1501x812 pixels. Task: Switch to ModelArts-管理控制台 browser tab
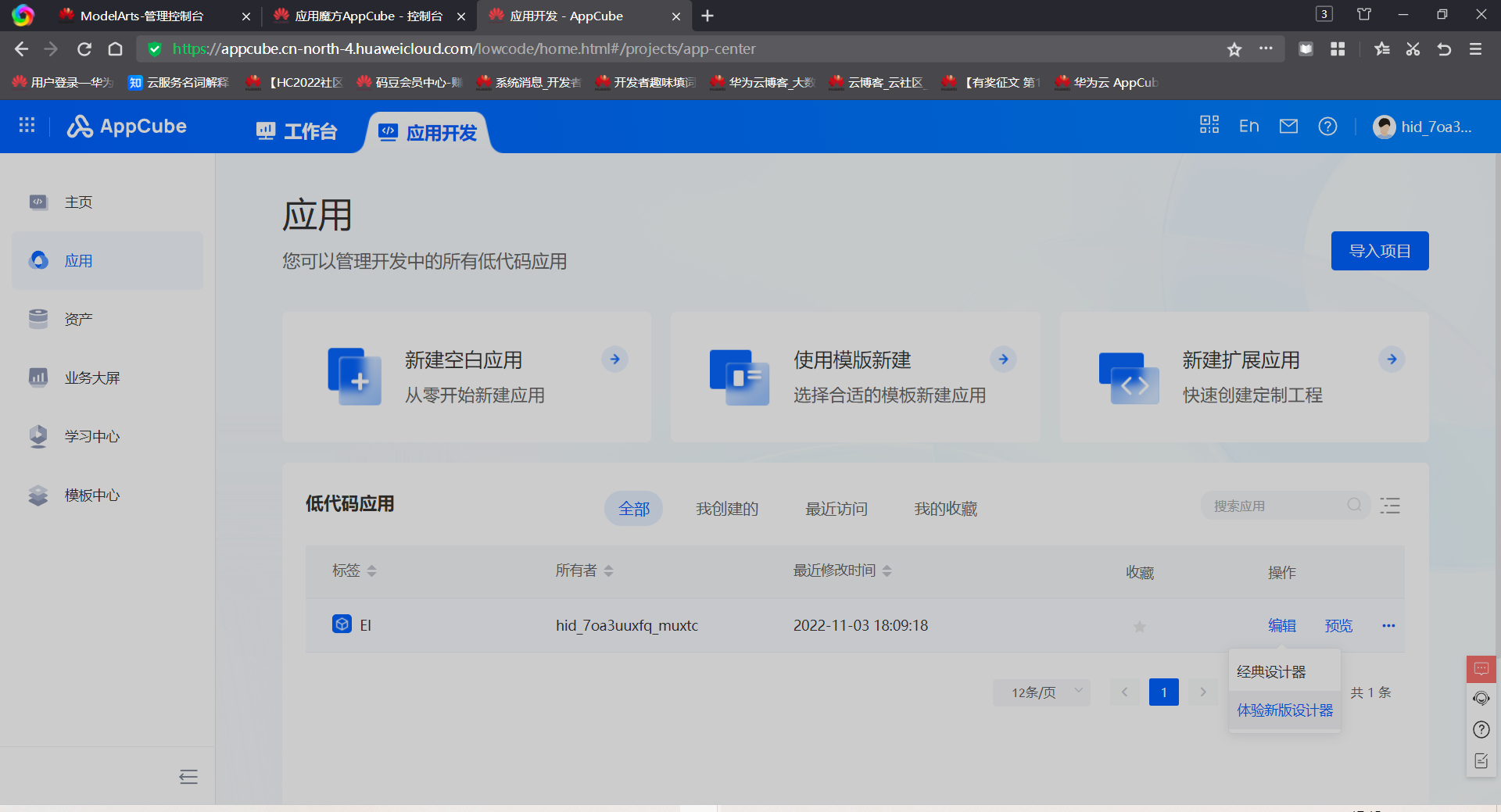point(156,16)
